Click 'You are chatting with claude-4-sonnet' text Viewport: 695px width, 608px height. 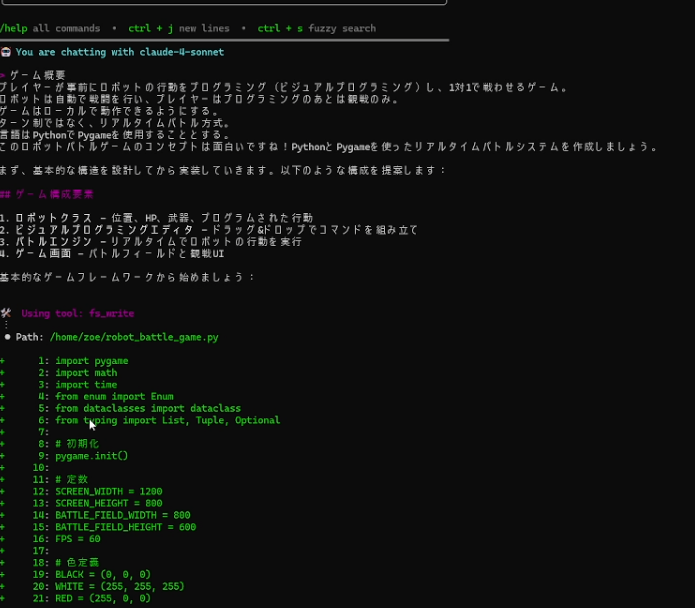120,52
